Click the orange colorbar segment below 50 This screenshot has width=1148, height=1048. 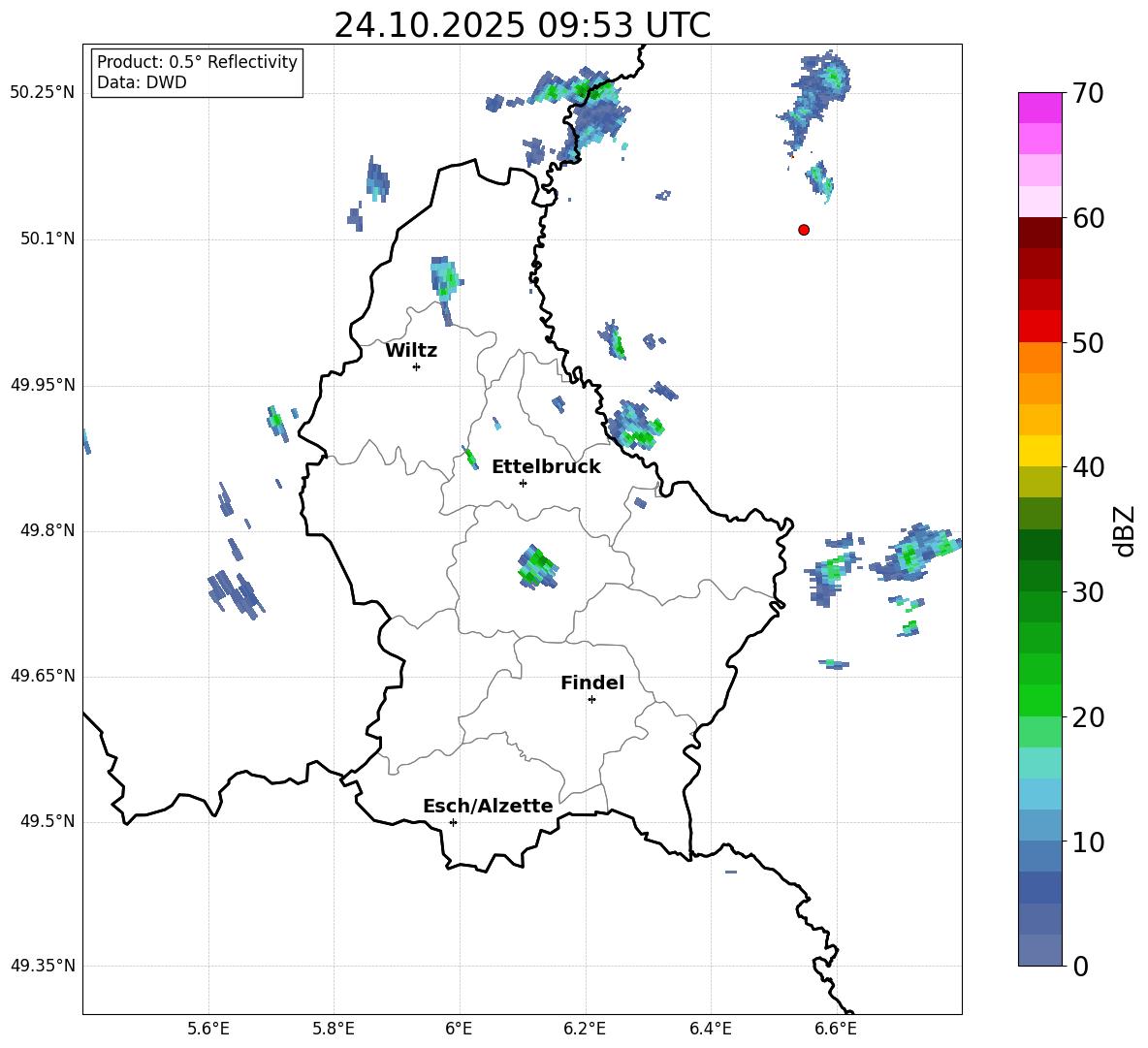[x=1039, y=358]
